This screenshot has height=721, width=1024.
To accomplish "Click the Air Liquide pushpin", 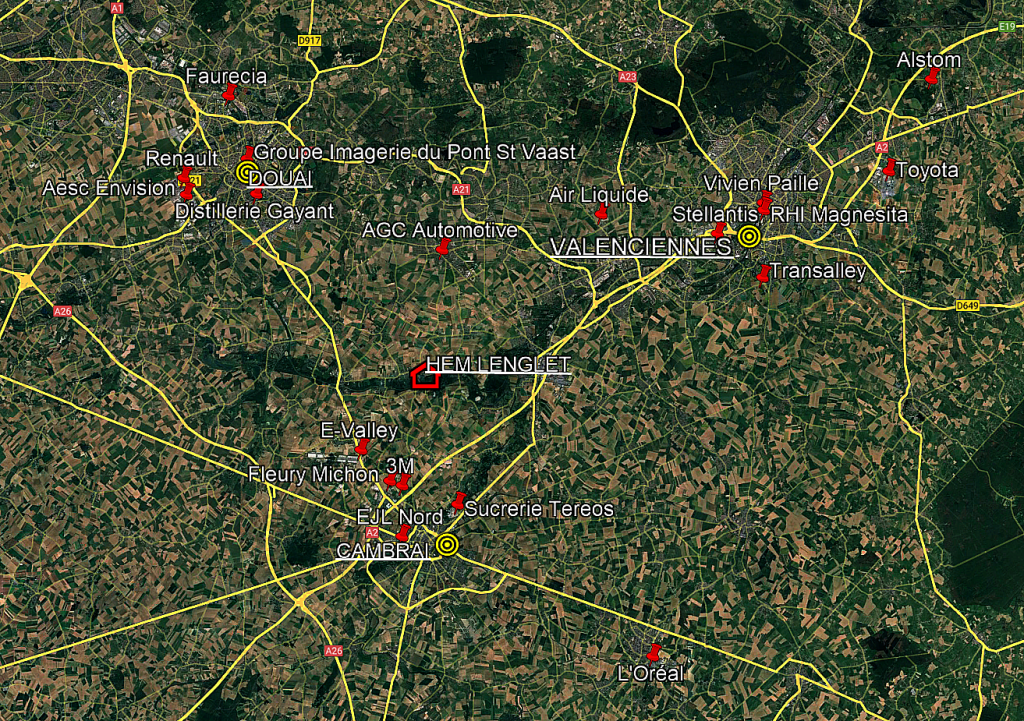I will click(601, 213).
